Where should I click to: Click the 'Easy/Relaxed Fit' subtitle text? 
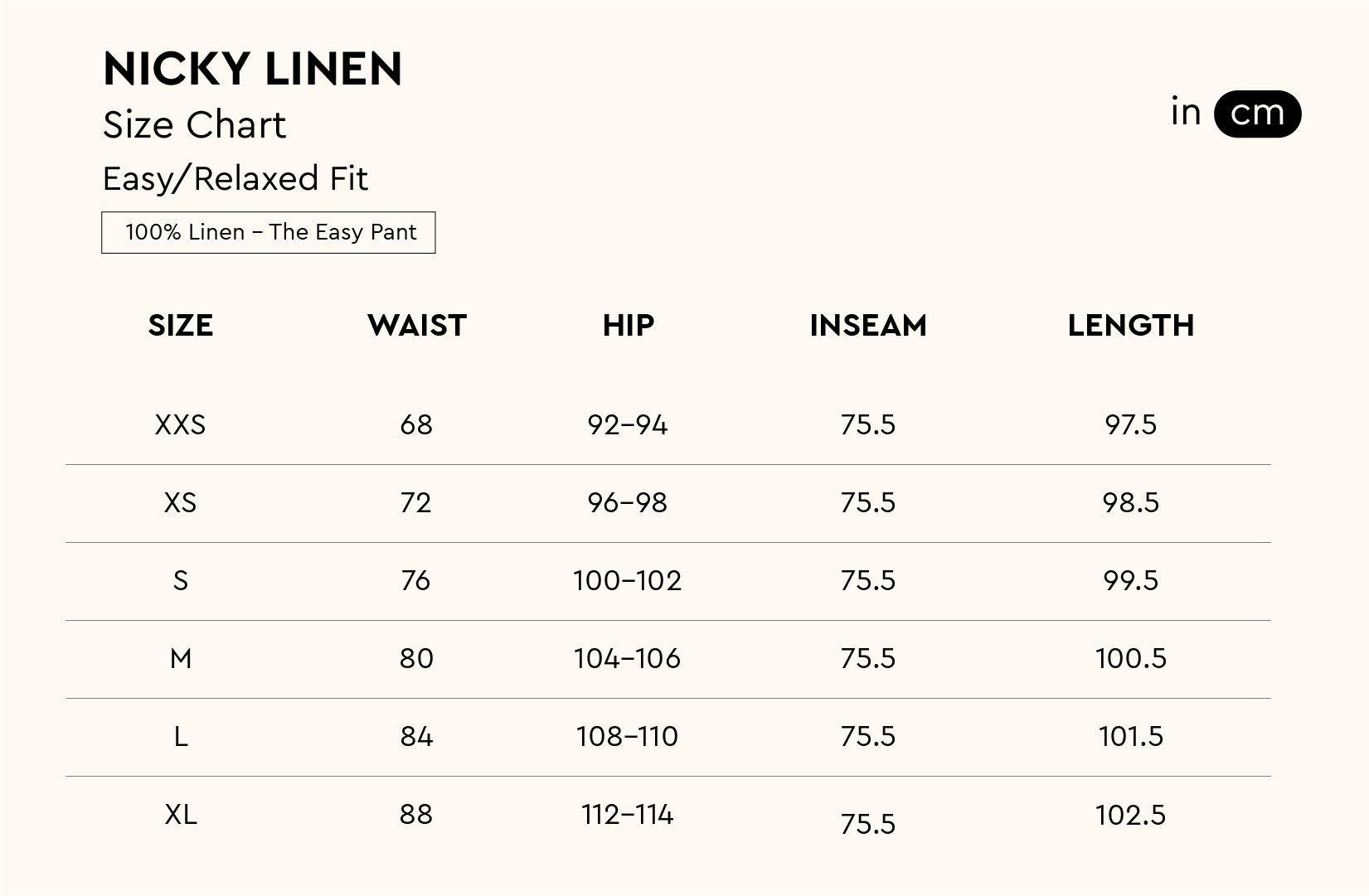235,178
